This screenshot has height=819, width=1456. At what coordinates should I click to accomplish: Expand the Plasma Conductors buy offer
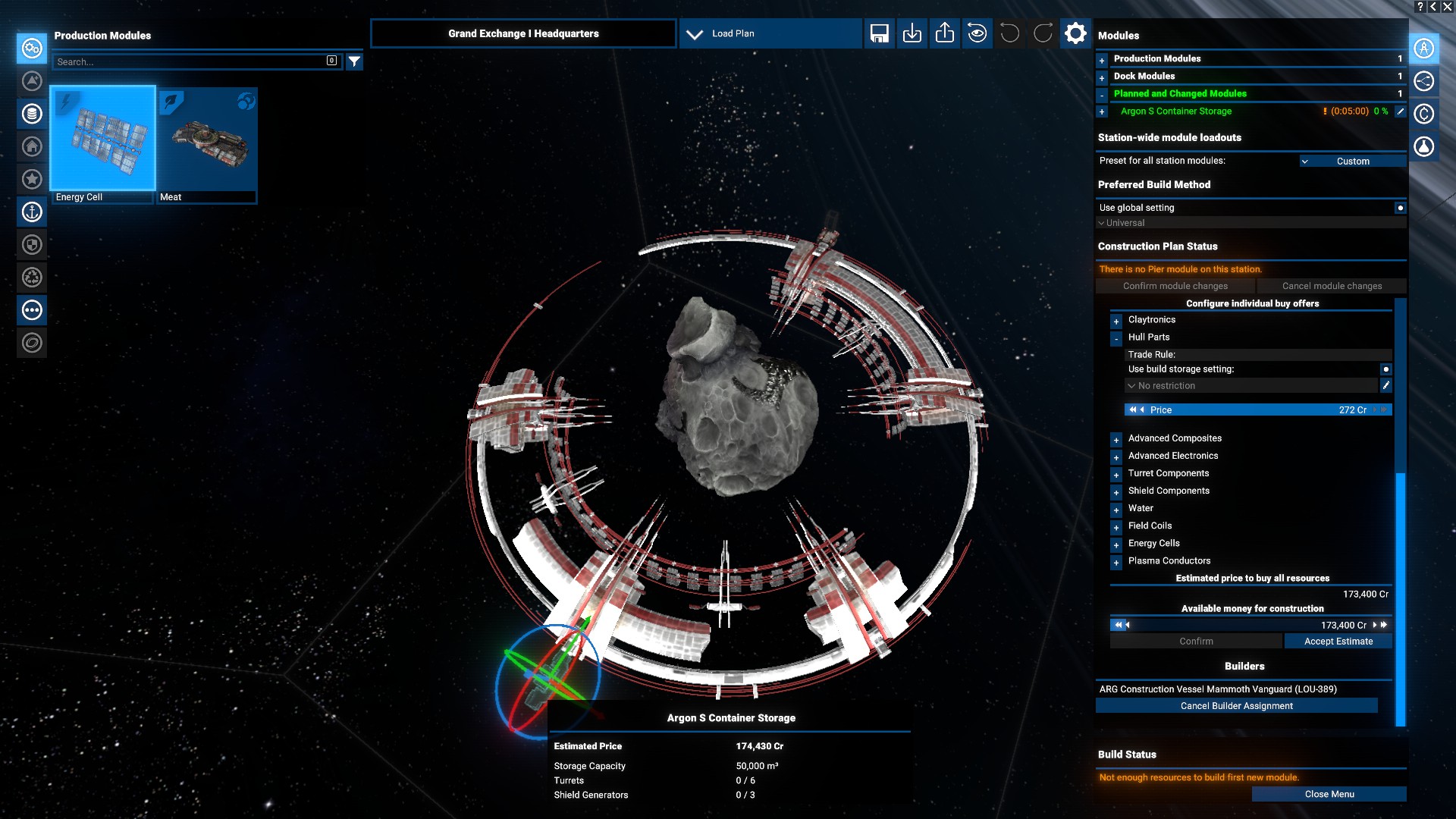(1116, 562)
